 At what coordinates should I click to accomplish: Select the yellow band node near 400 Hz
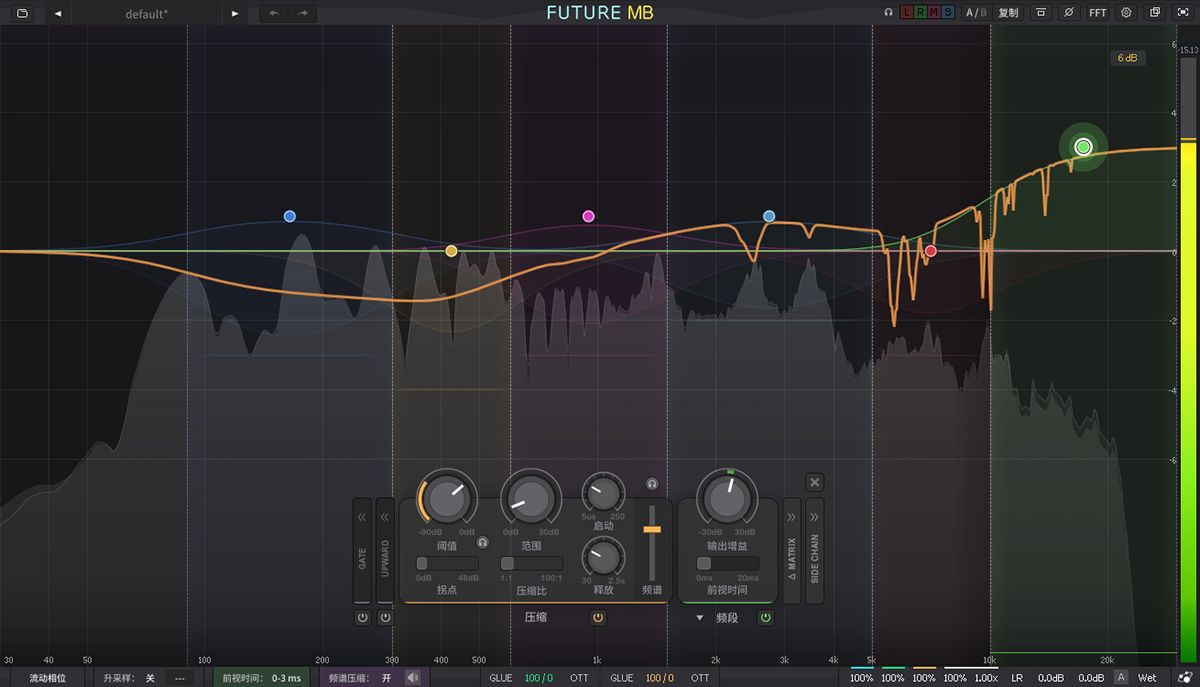[451, 251]
